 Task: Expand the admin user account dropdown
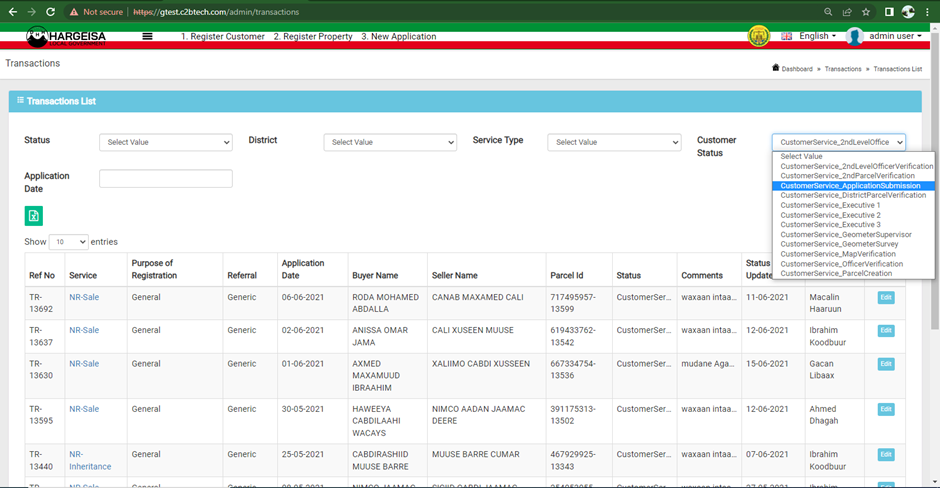pyautogui.click(x=895, y=36)
